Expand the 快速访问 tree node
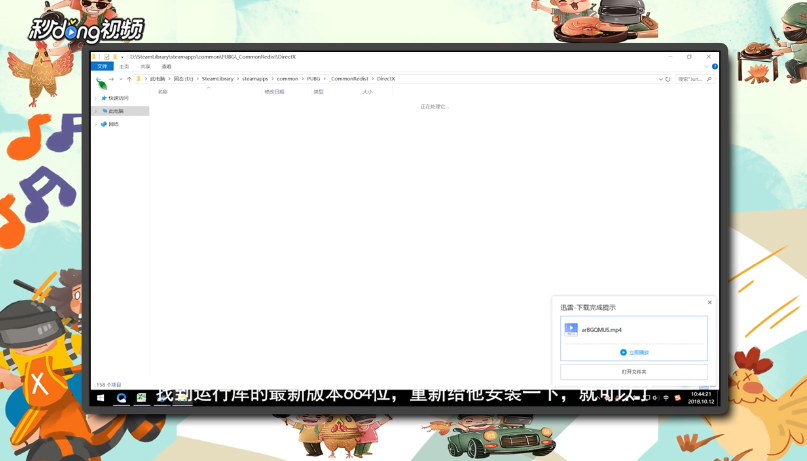The width and height of the screenshot is (807, 461). (96, 98)
